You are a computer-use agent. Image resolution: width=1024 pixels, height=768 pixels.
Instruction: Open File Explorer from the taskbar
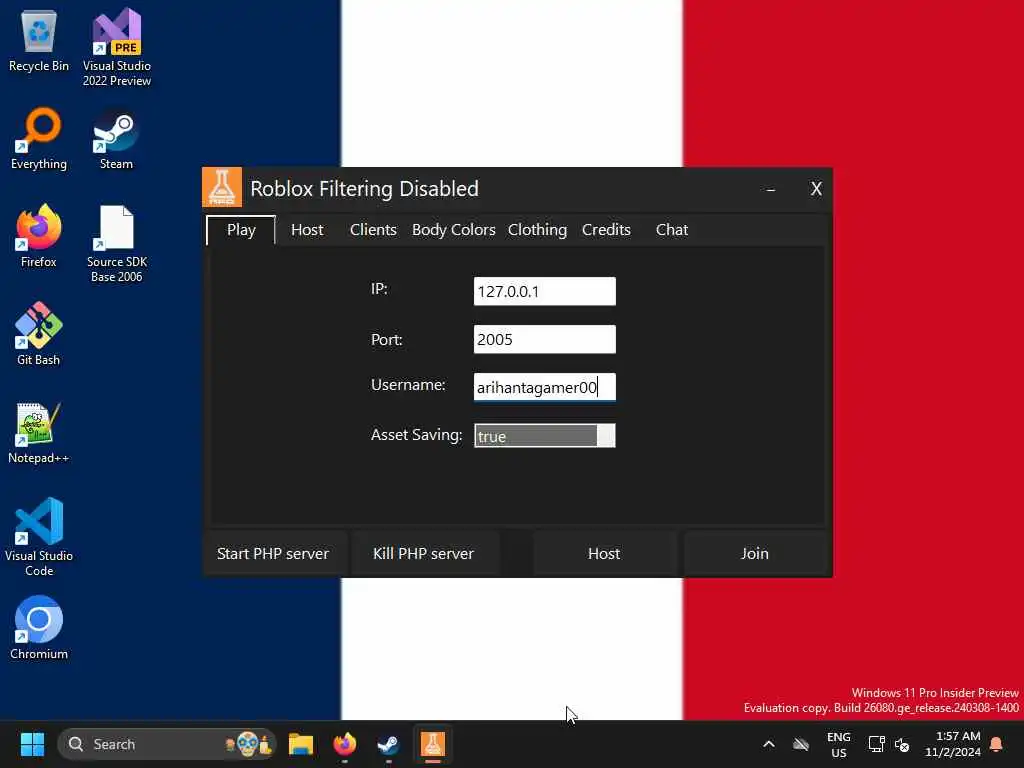301,744
